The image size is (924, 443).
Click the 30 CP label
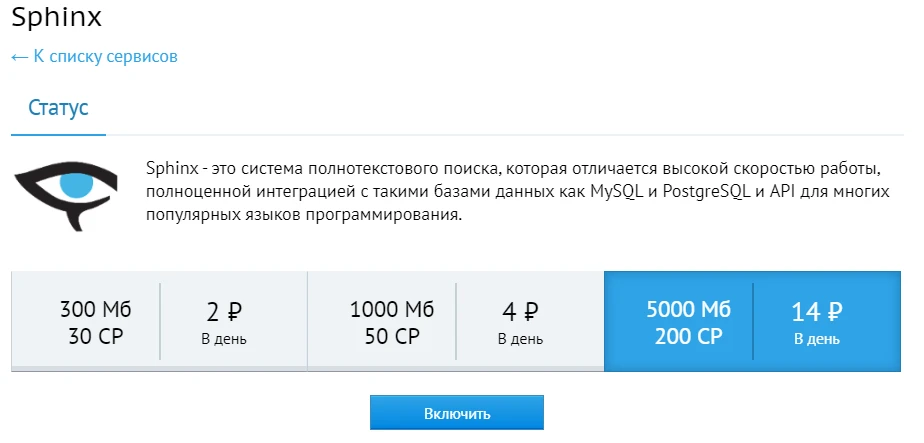coord(95,336)
